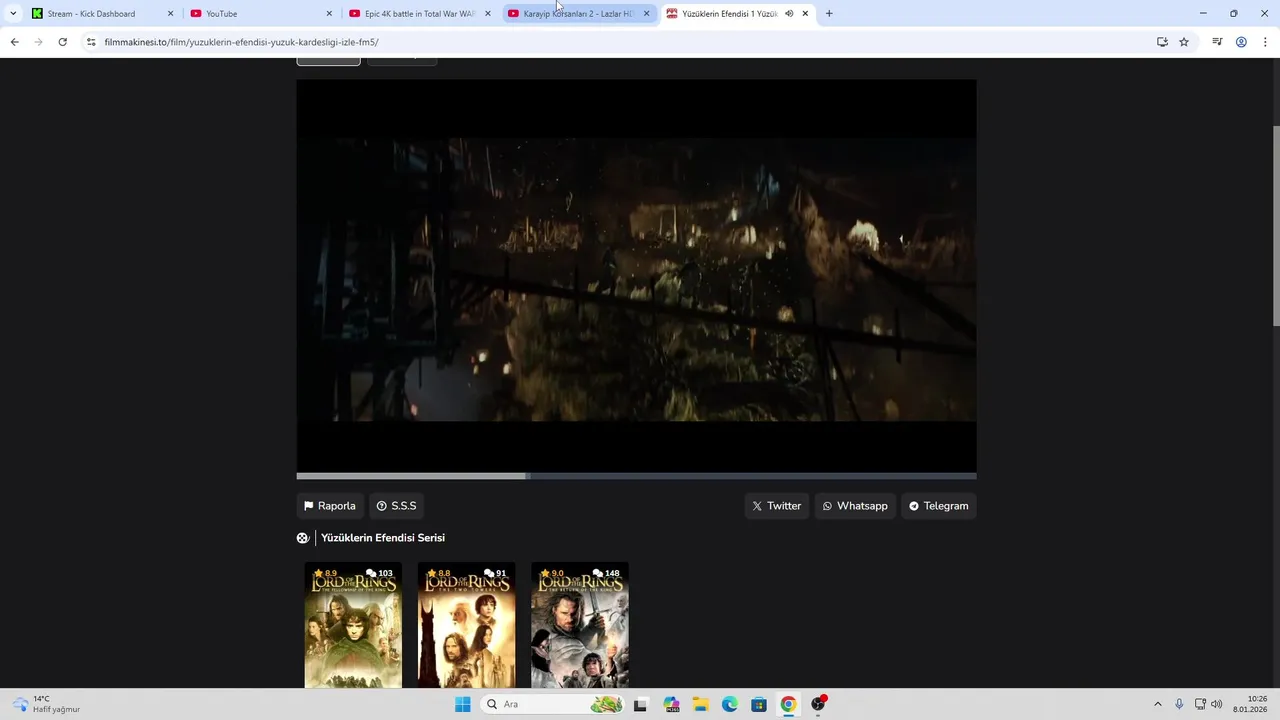The image size is (1280, 720).
Task: Click Yüzüklerin Efendisi Serisi heading
Action: point(383,538)
